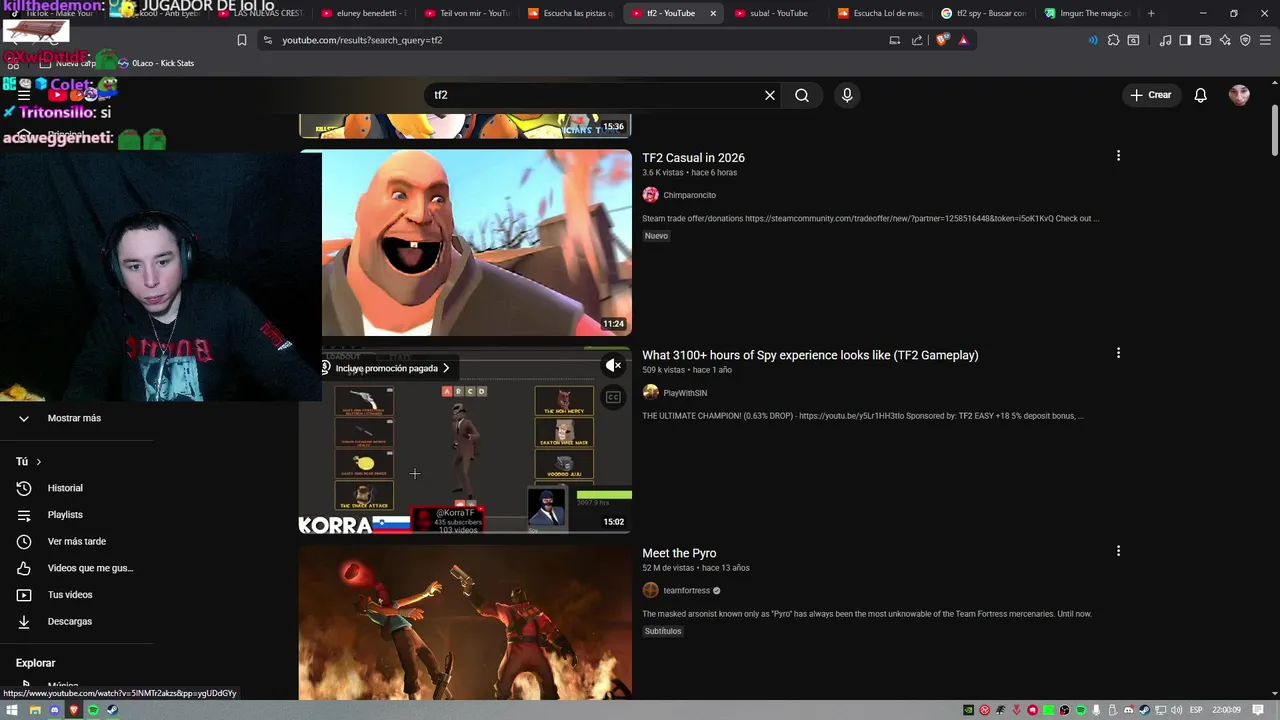Screen dimensions: 1280x720
Task: Open Videos que me gustan
Action: point(90,568)
